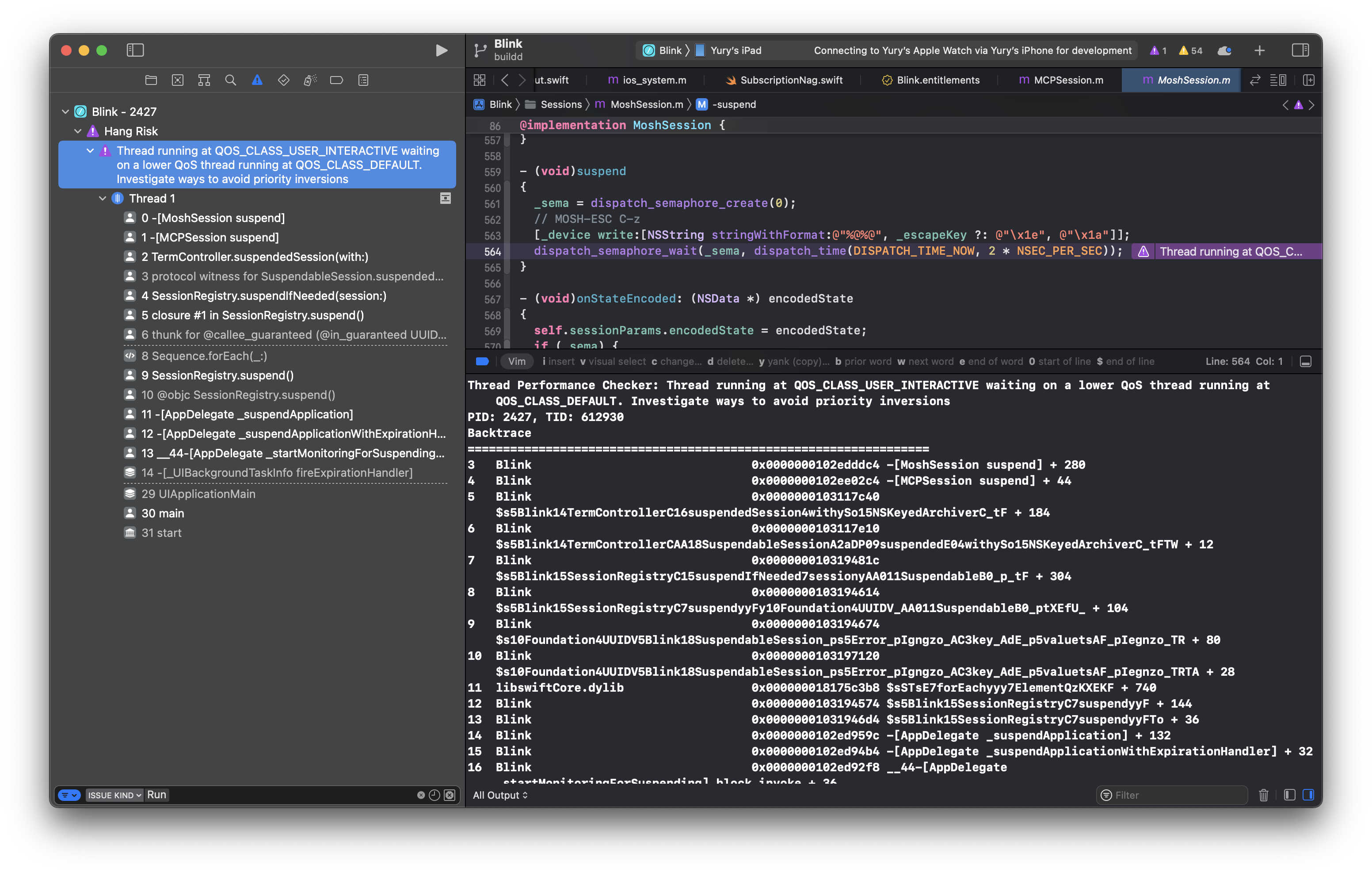Viewport: 1372px width, 873px height.
Task: Toggle the variables view pane
Action: 1290,795
